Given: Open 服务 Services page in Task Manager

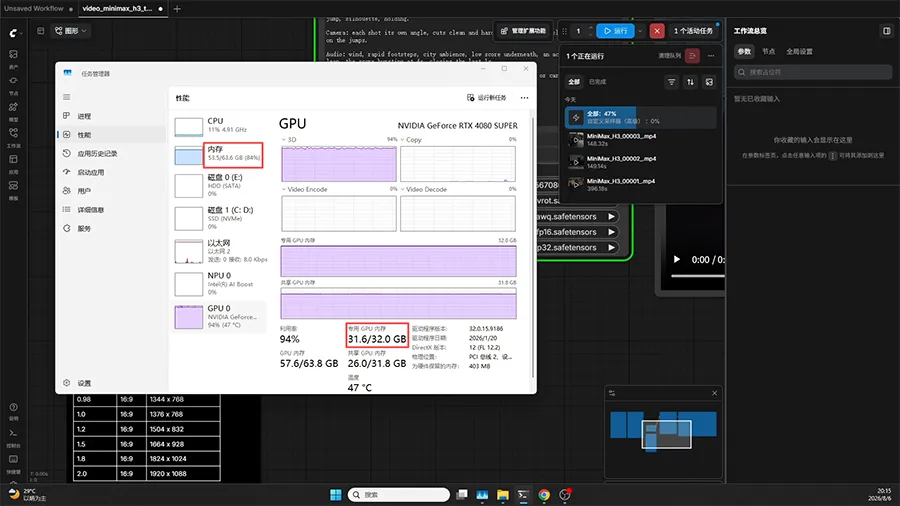Looking at the screenshot, I should [112, 228].
